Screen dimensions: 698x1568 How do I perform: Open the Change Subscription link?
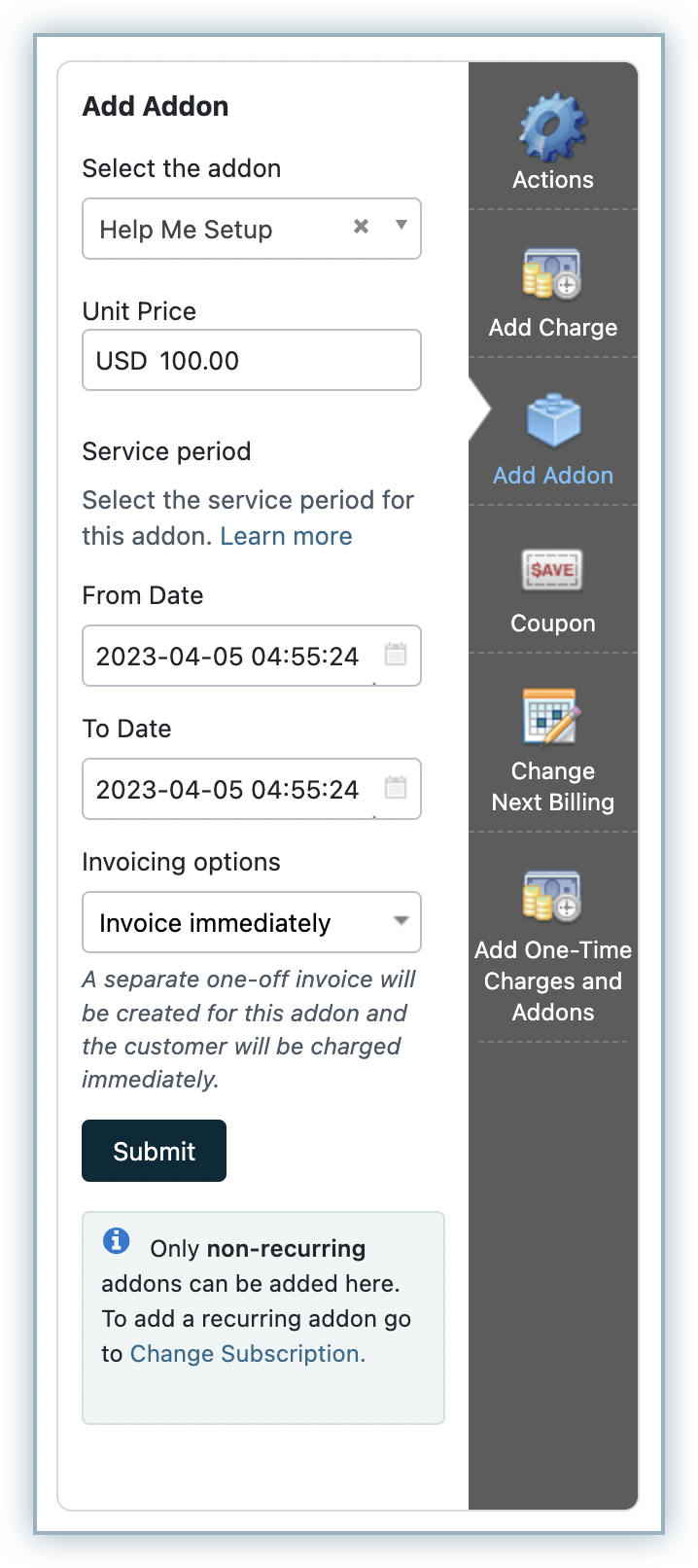tap(247, 1354)
